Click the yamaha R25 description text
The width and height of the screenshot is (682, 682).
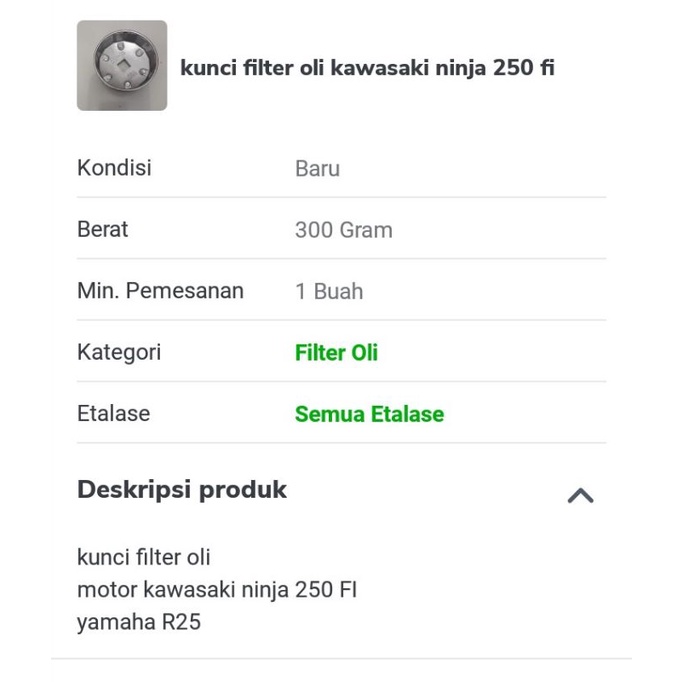click(x=139, y=622)
